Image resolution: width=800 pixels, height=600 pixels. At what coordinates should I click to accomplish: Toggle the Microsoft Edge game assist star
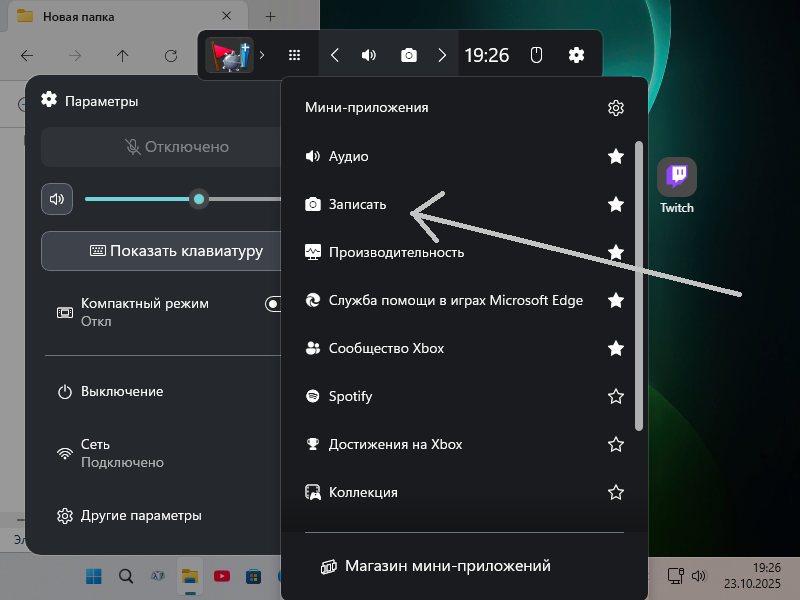(x=616, y=300)
